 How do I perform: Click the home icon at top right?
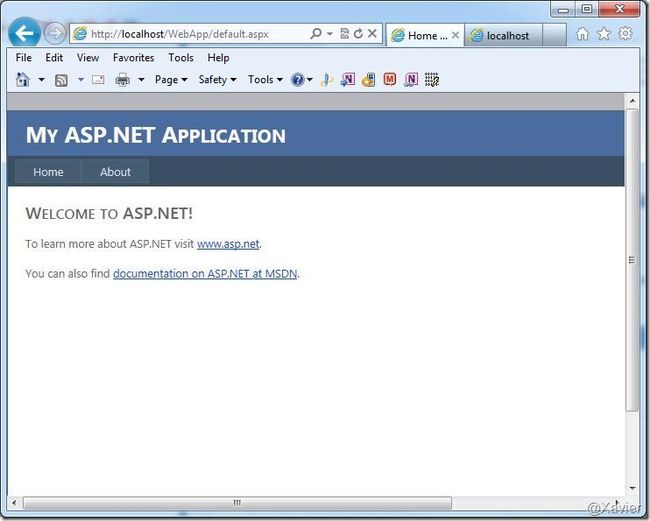pos(582,34)
